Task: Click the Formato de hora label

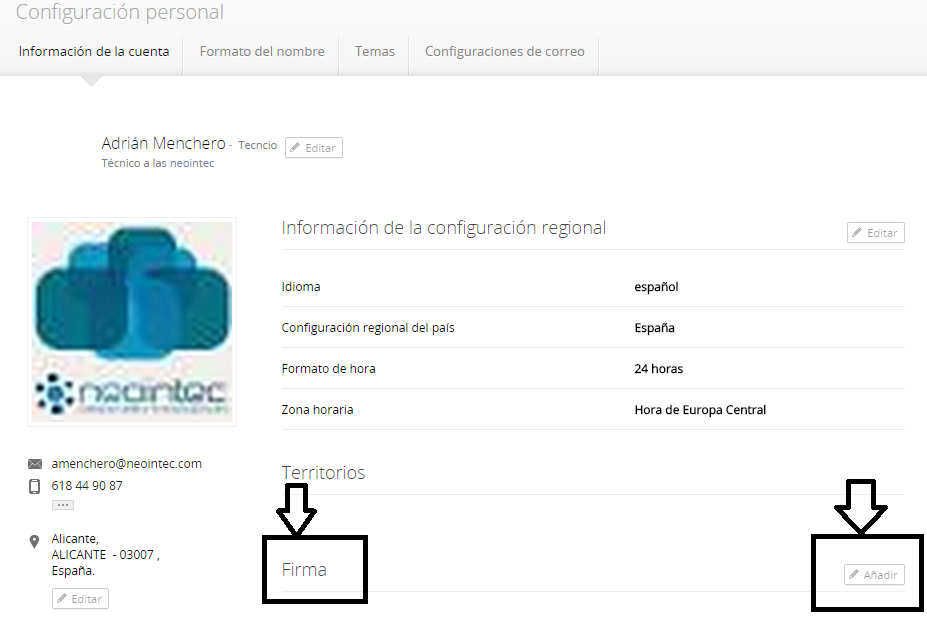Action: click(328, 369)
